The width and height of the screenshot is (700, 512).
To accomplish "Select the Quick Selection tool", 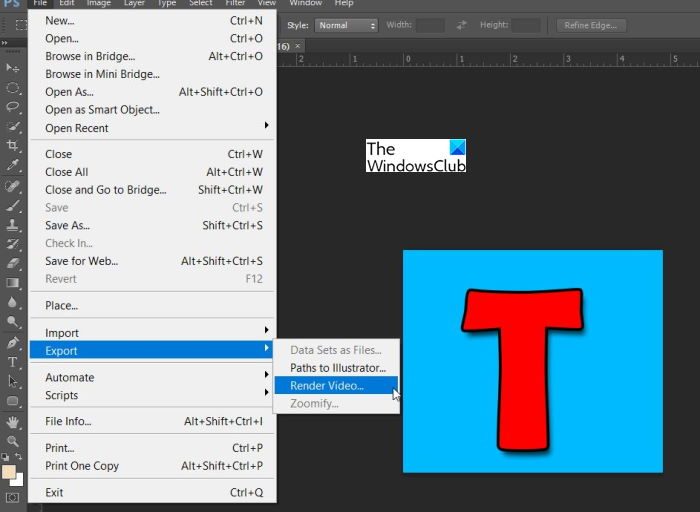I will coord(12,126).
